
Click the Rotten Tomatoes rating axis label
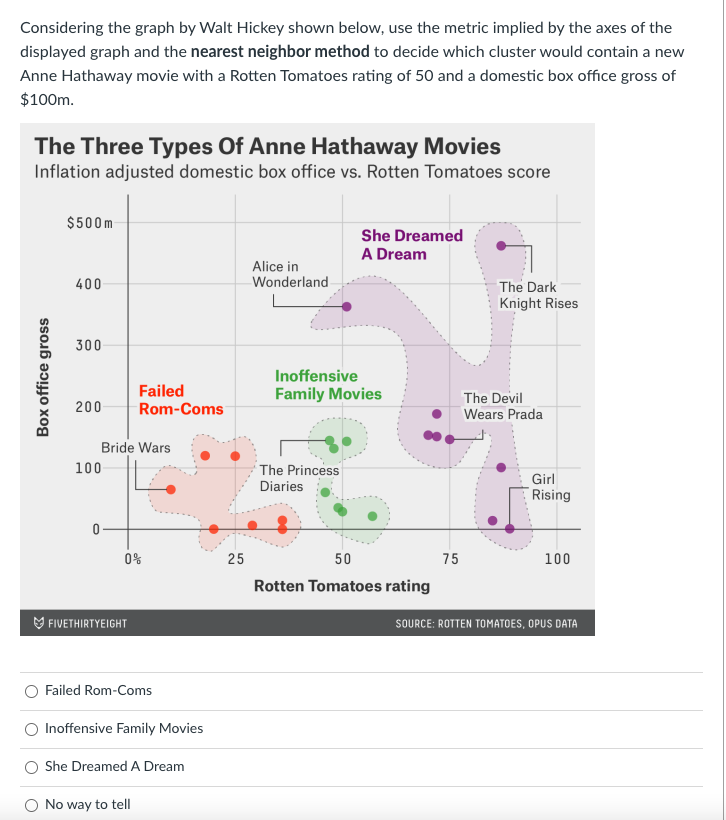(x=344, y=585)
